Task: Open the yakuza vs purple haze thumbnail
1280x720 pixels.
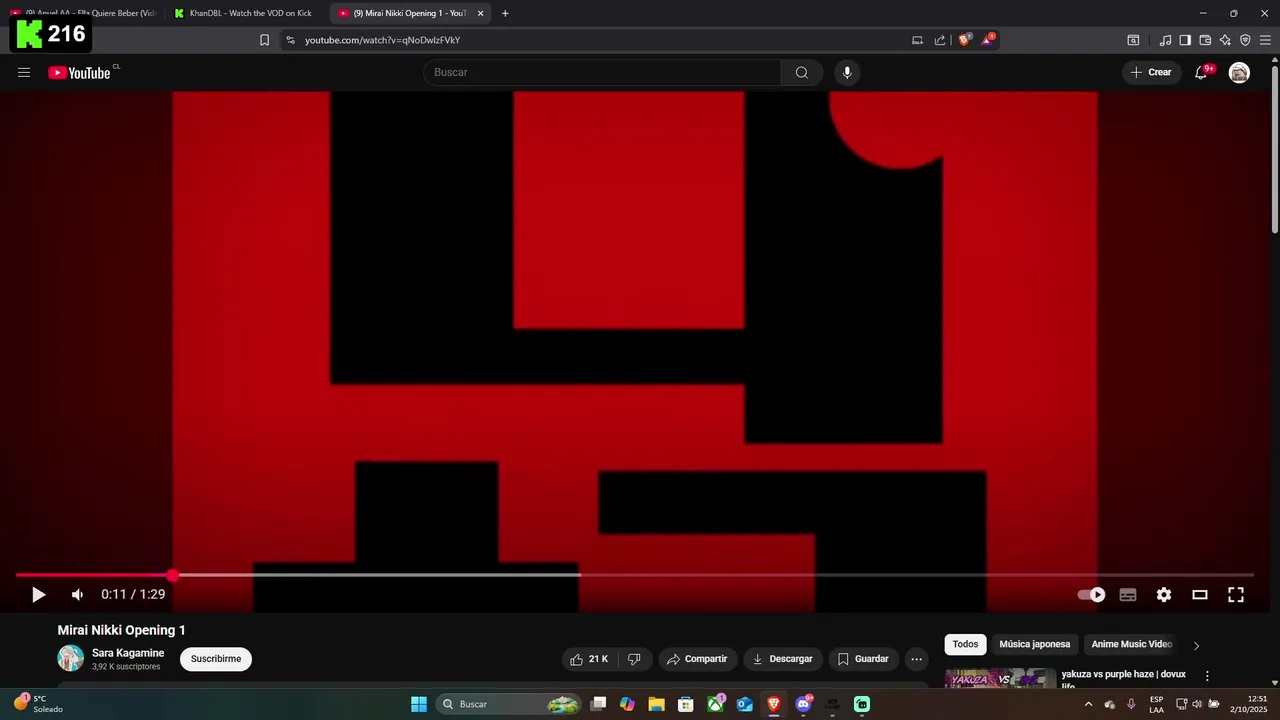Action: click(1000, 679)
